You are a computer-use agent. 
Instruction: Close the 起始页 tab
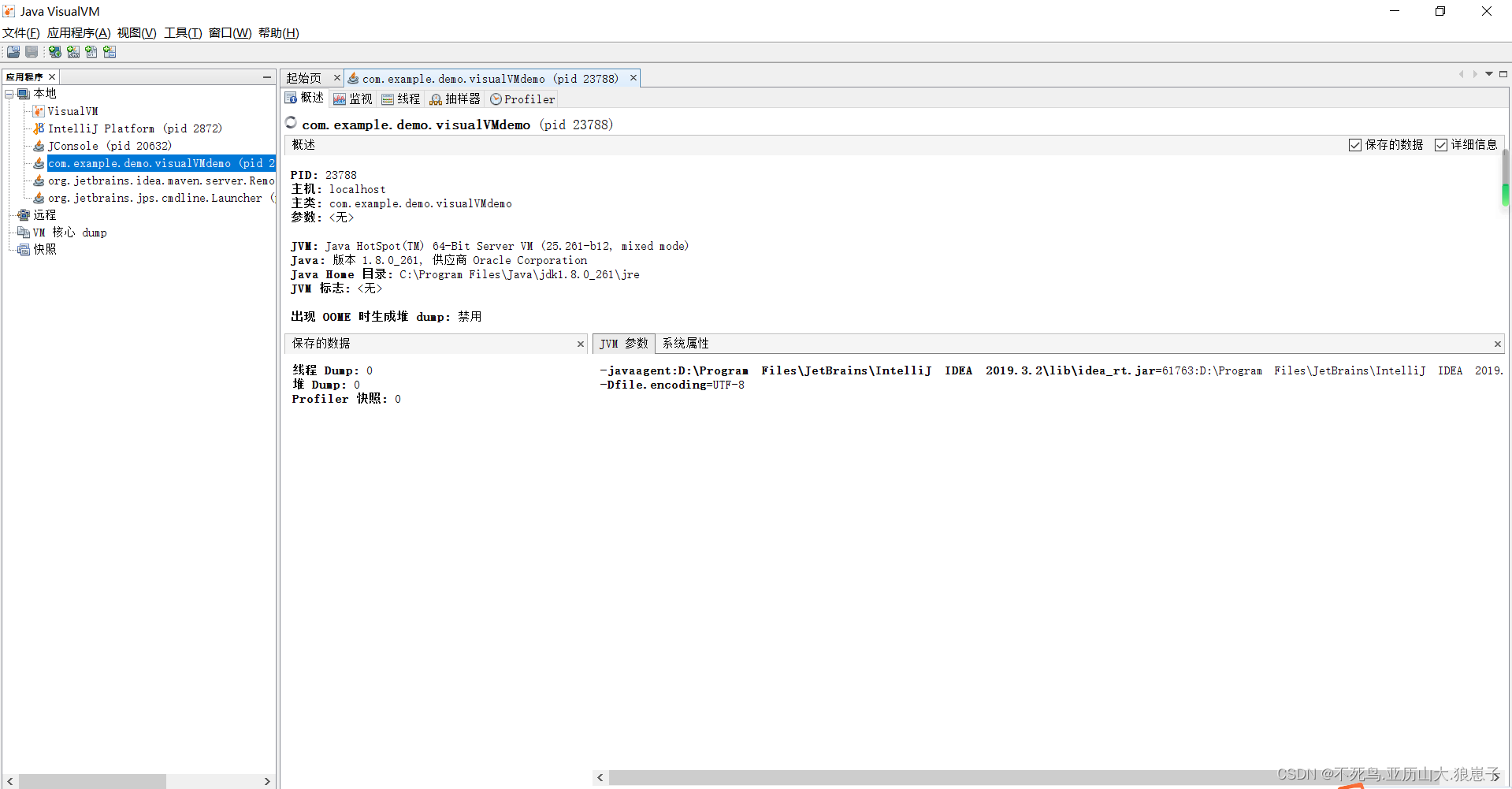click(x=336, y=78)
